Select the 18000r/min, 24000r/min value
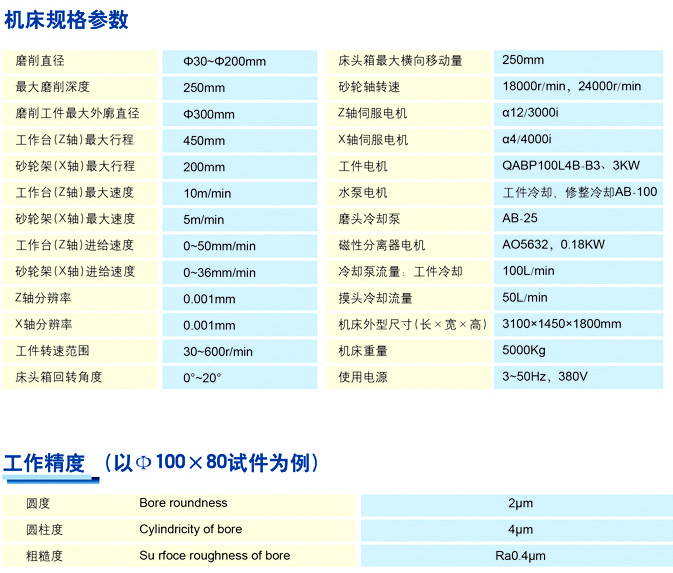This screenshot has height=573, width=673. point(571,86)
